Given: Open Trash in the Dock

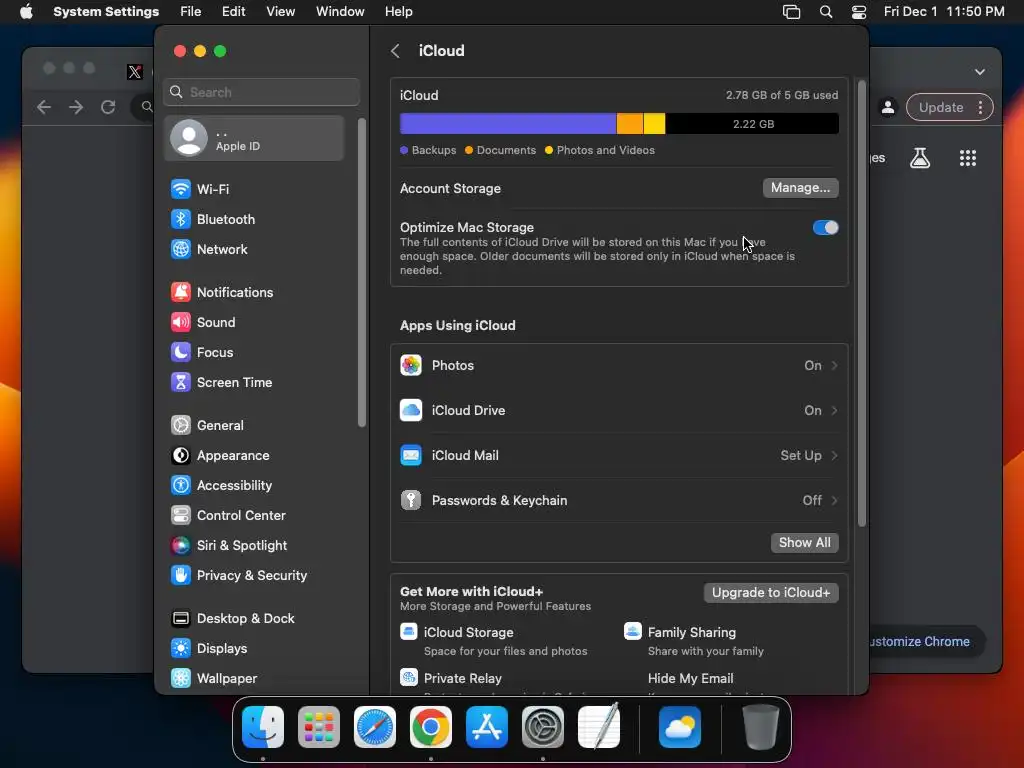Looking at the screenshot, I should (761, 727).
